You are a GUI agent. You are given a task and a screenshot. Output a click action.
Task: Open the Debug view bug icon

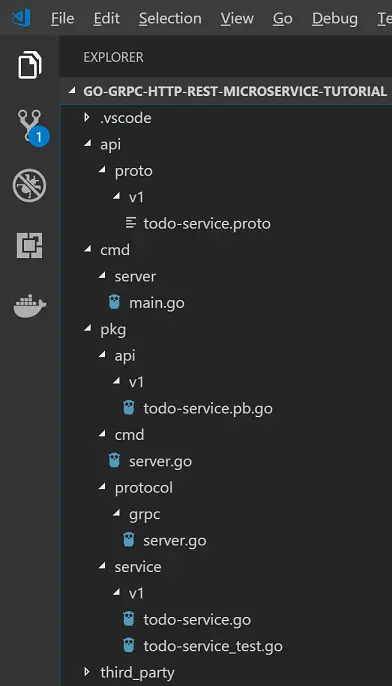click(29, 186)
